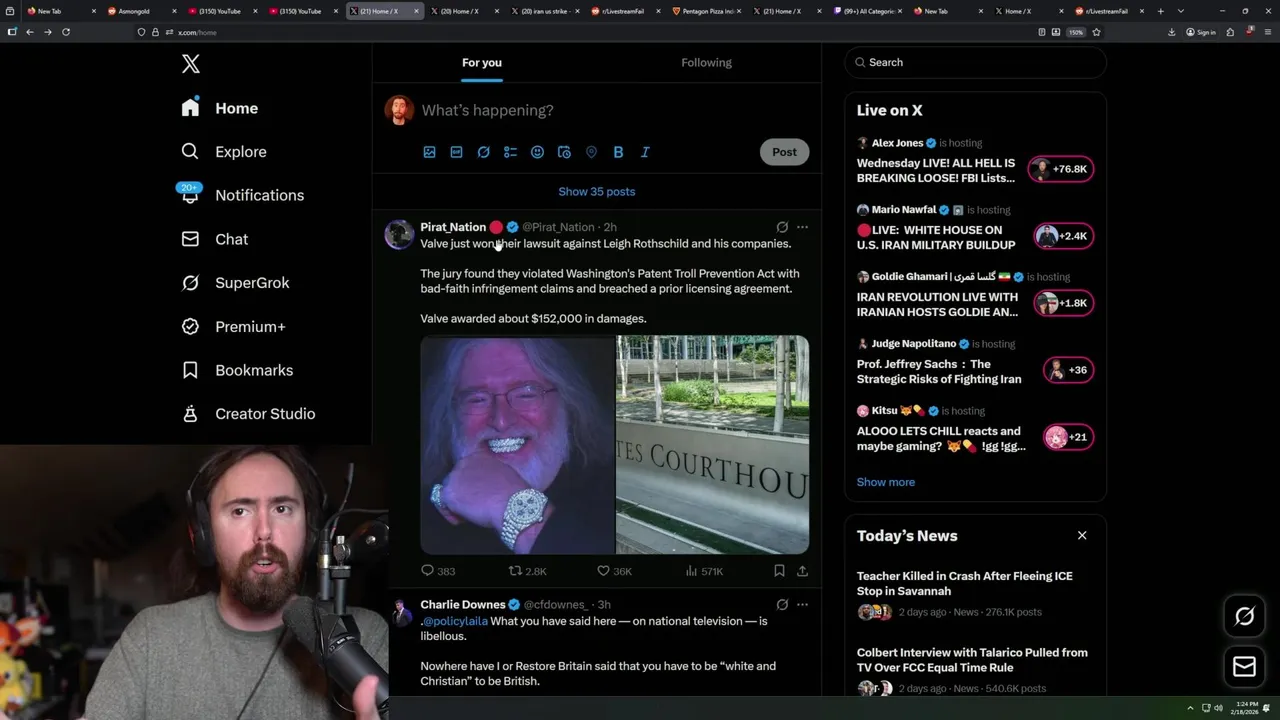Click browser Sign in button
Viewport: 1280px width, 720px height.
[1201, 32]
